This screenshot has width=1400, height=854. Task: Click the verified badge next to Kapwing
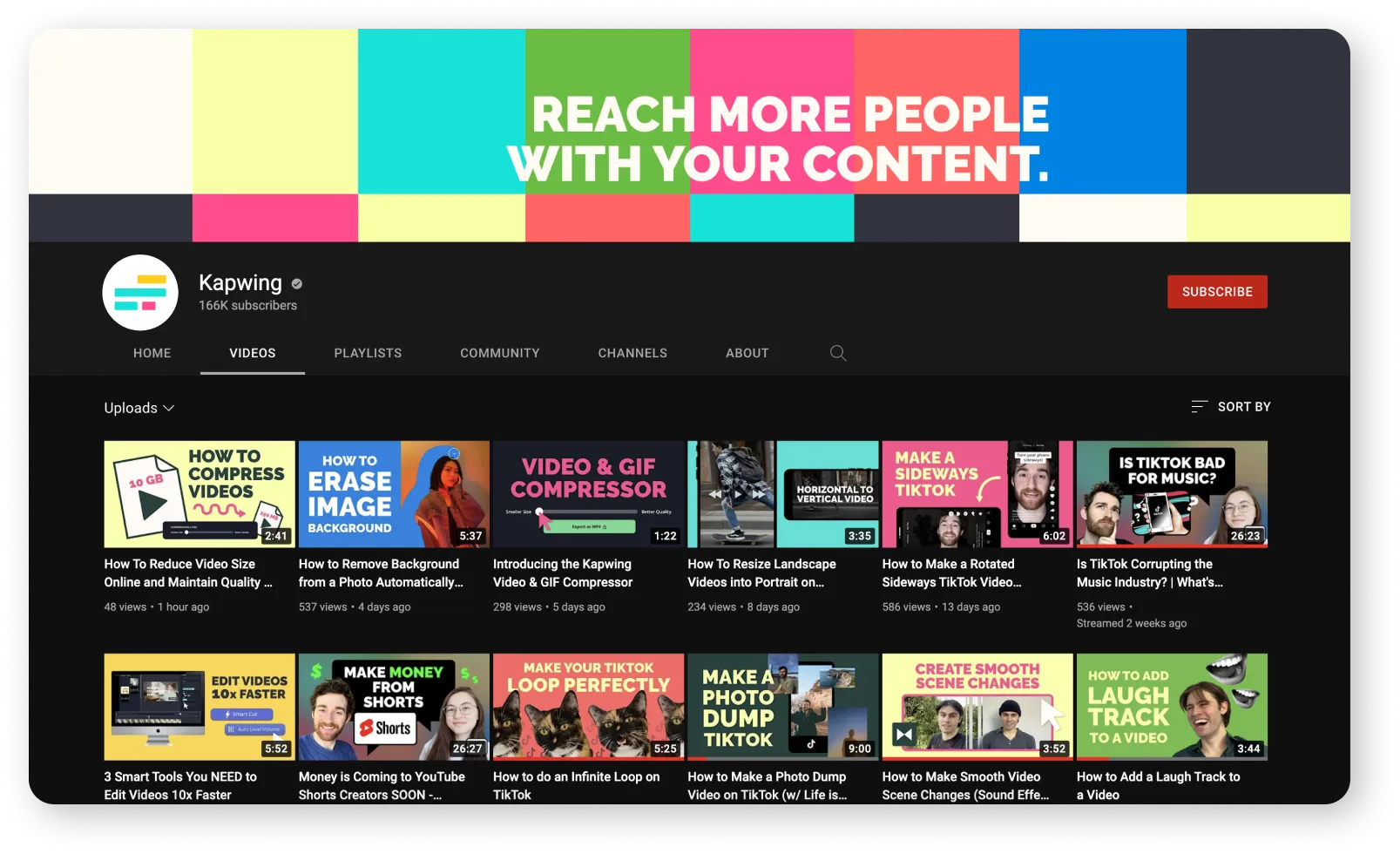(x=297, y=283)
